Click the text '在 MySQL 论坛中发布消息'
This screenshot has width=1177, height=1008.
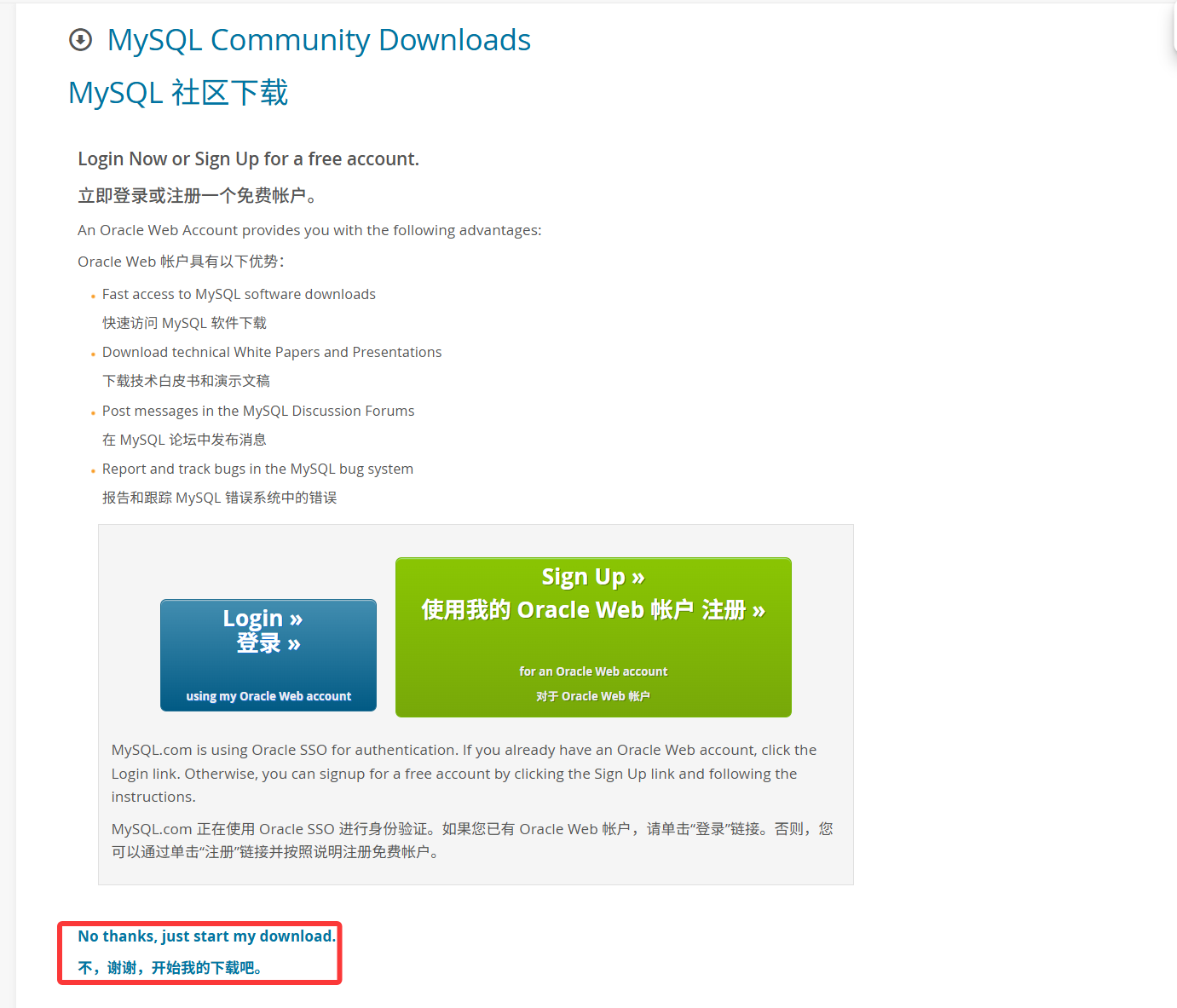click(x=184, y=440)
